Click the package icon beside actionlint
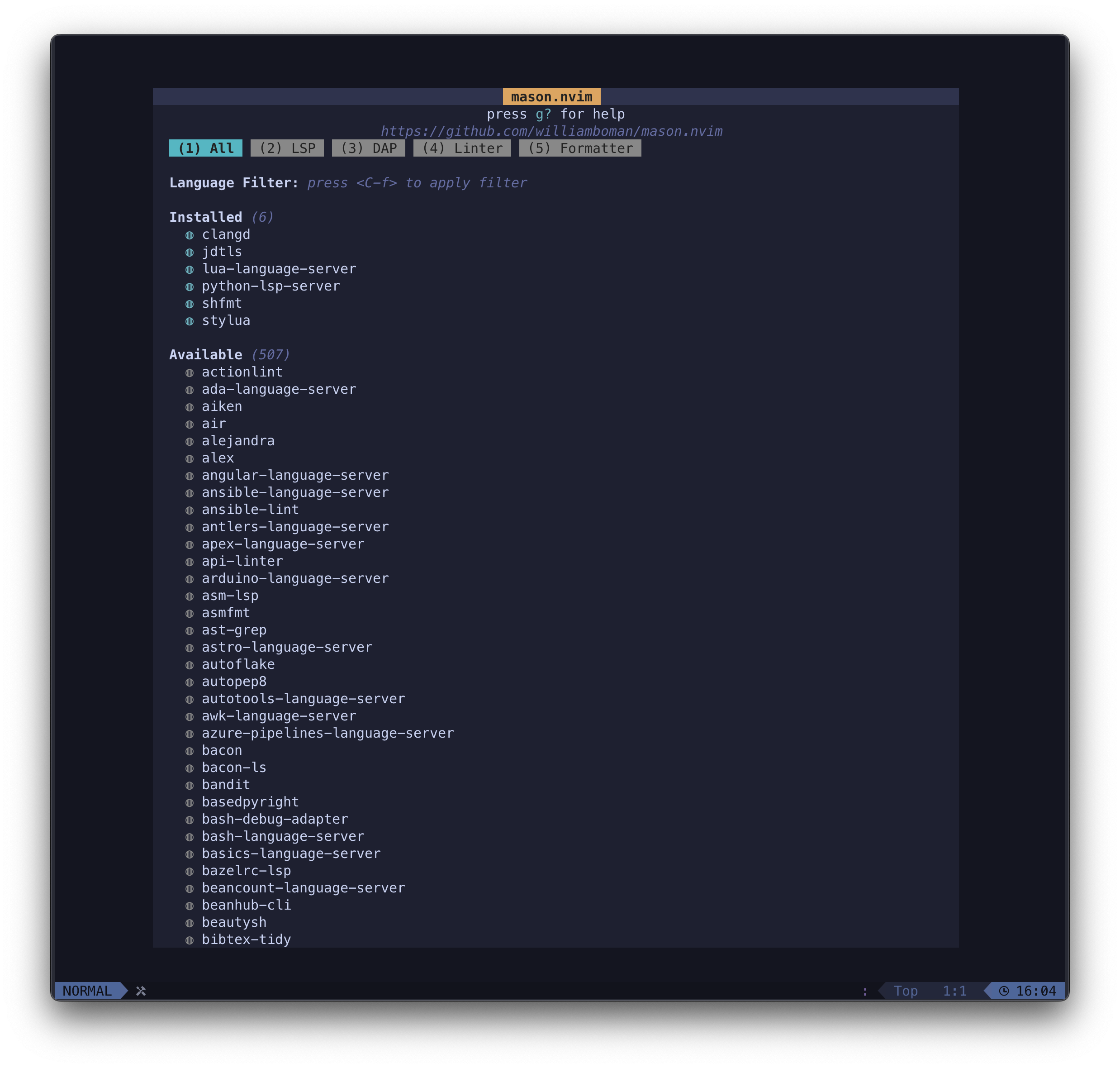This screenshot has height=1068, width=1120. (190, 373)
